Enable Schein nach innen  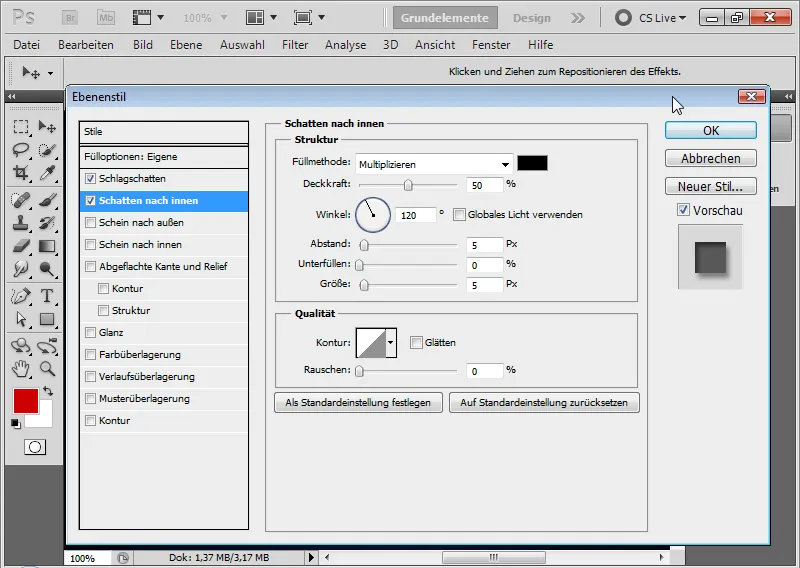coord(90,244)
